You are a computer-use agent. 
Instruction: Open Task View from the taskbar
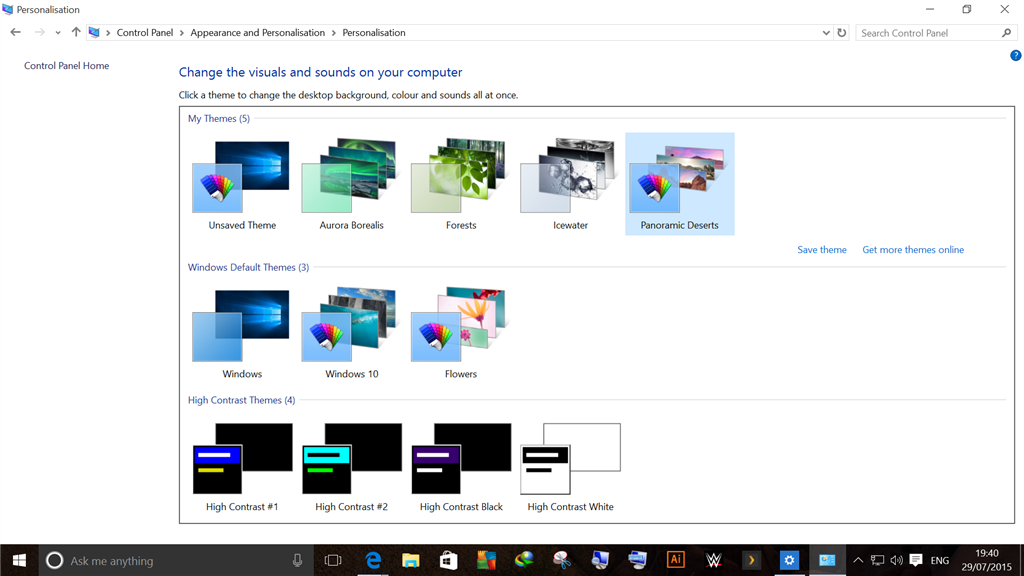(x=333, y=560)
